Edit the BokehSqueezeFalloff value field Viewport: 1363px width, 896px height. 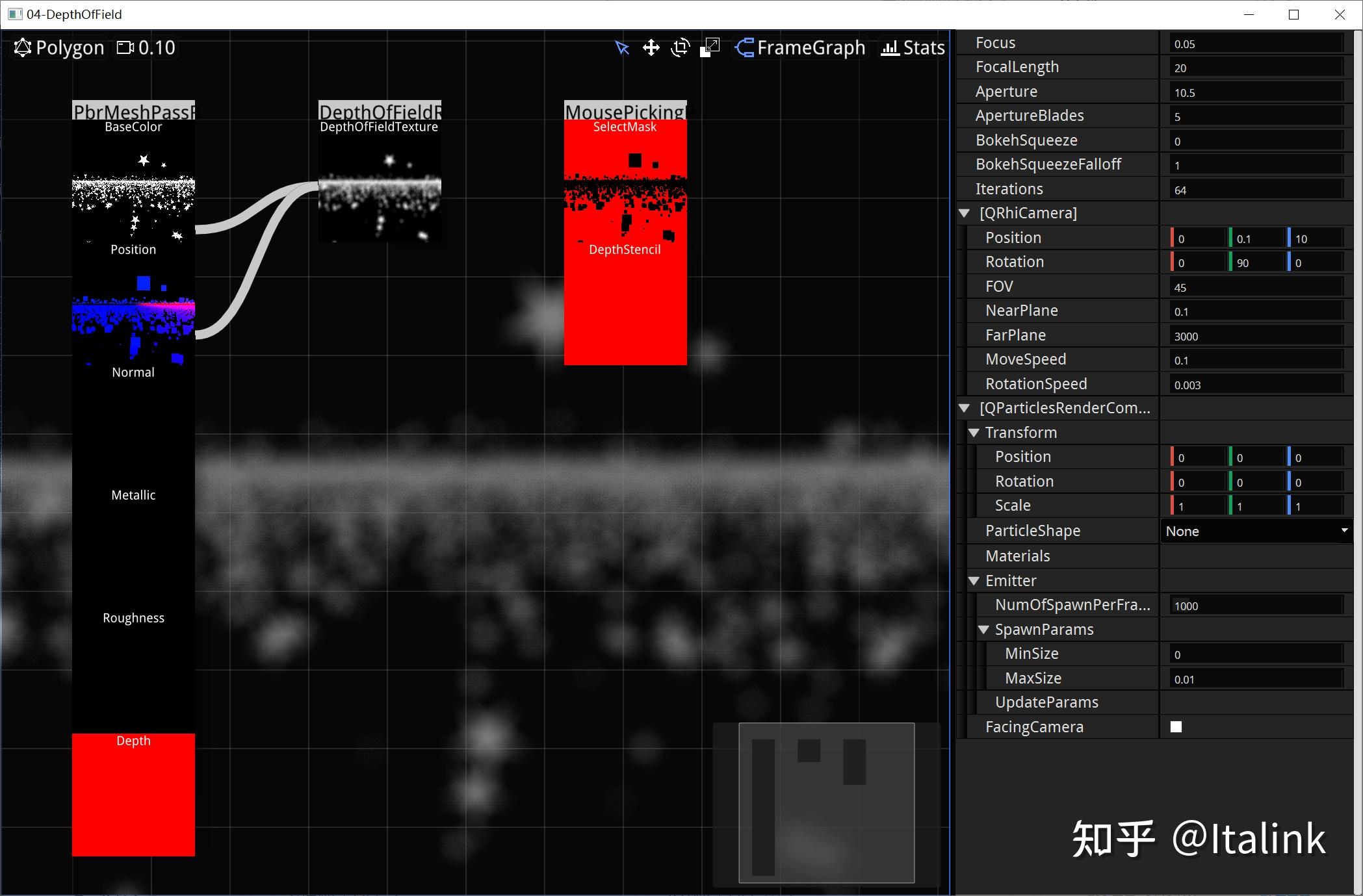(1256, 165)
